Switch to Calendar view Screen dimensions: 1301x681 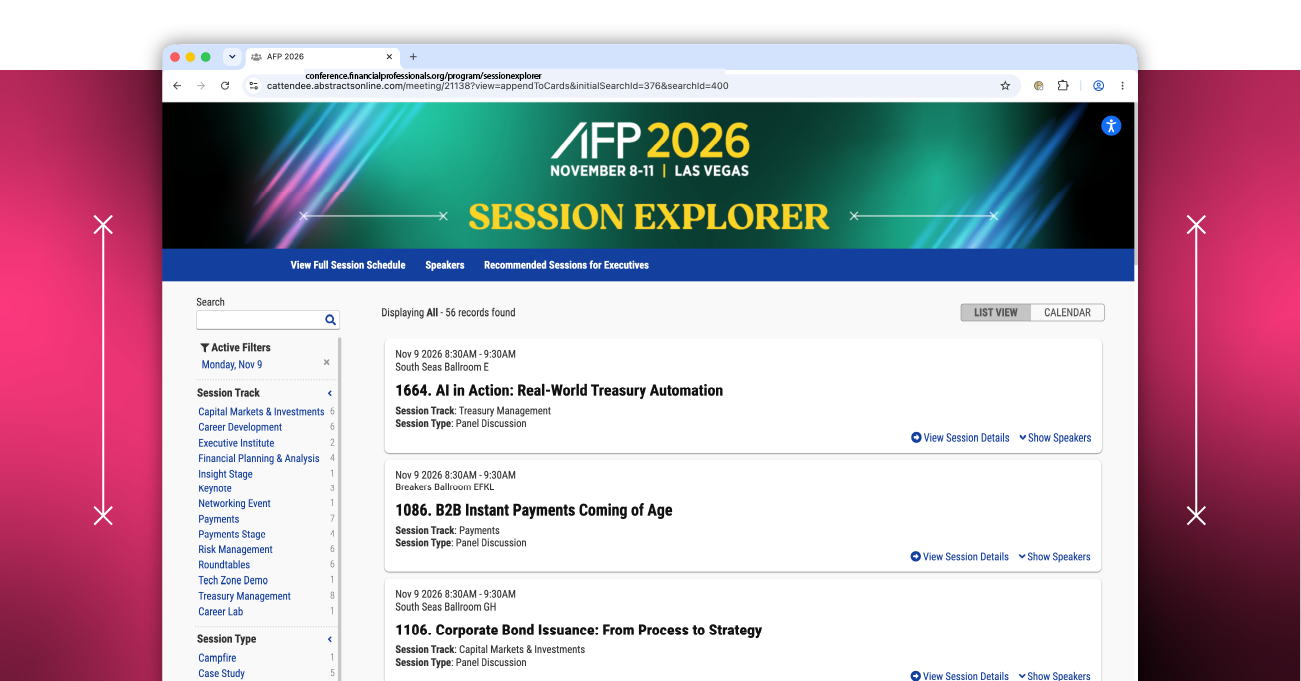click(1067, 313)
